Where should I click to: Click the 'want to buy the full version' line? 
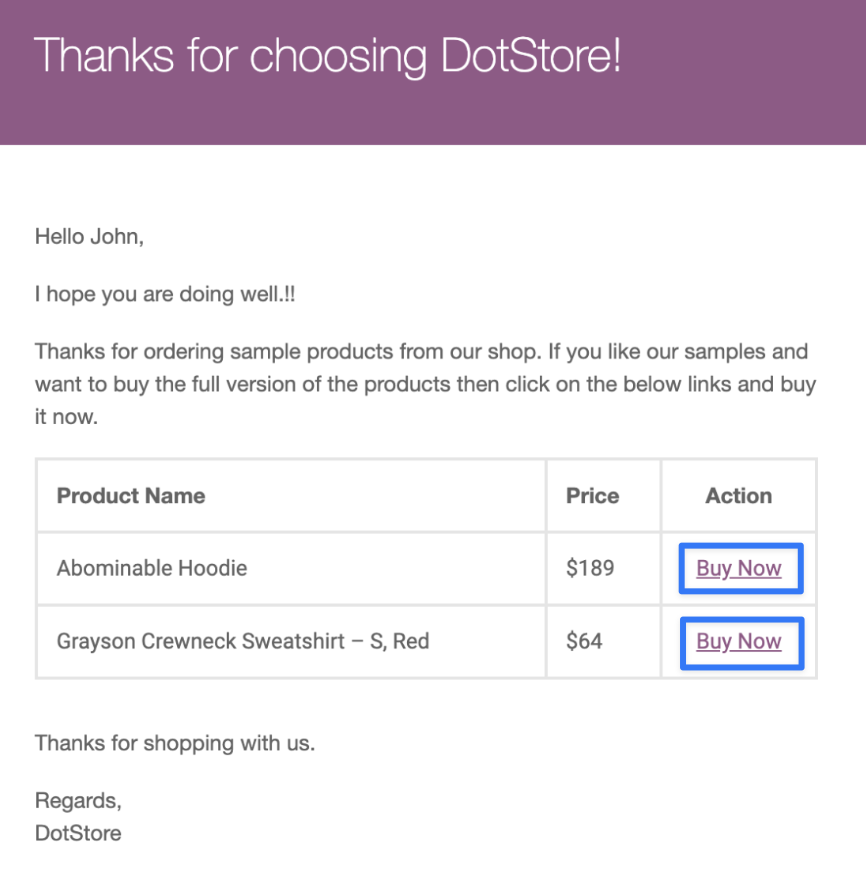[x=425, y=384]
